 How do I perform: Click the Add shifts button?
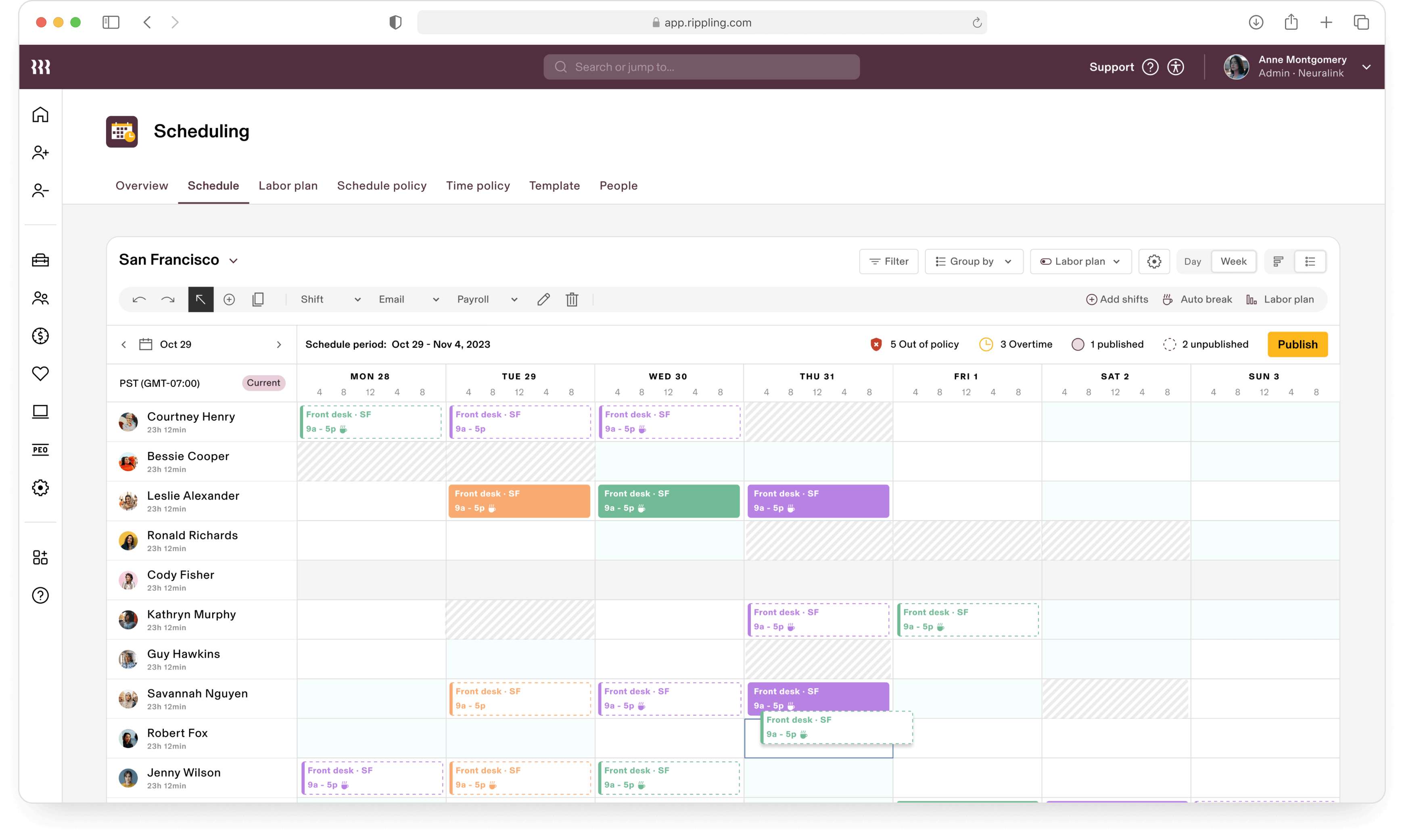1117,299
